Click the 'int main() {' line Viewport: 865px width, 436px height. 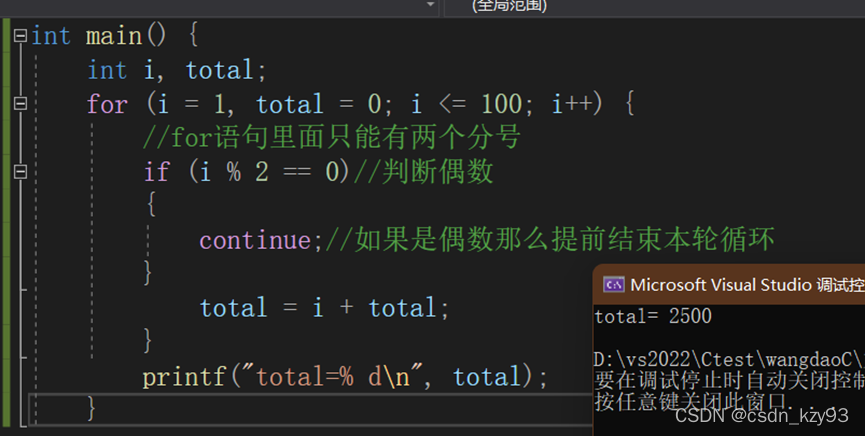click(x=115, y=36)
